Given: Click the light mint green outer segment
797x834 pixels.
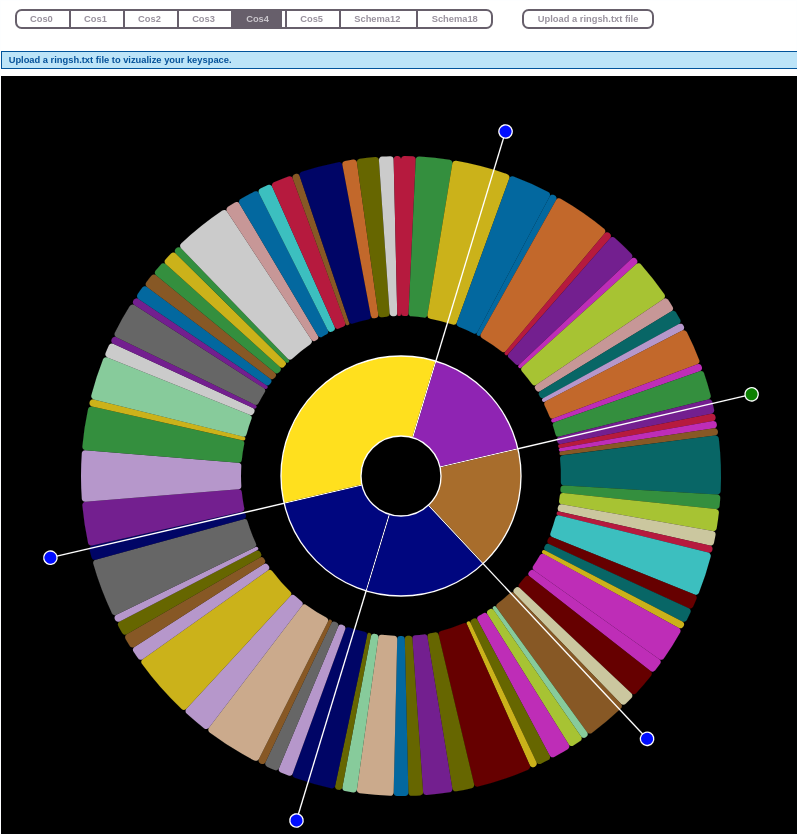Looking at the screenshot, I should tap(171, 396).
